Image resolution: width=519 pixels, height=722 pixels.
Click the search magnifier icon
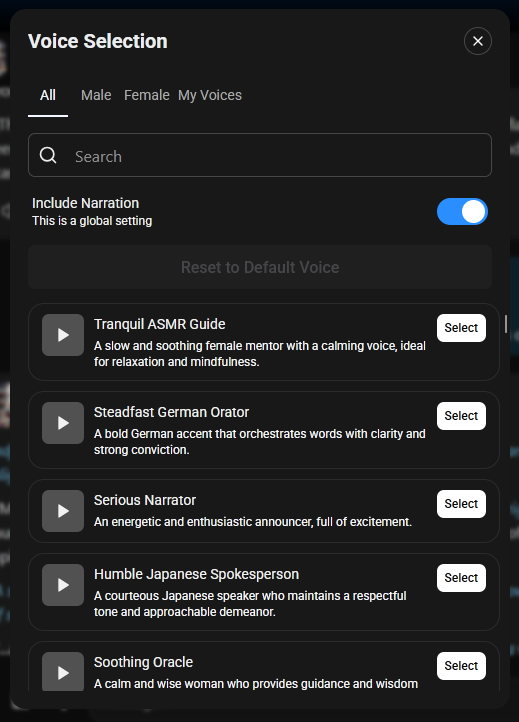click(x=48, y=155)
